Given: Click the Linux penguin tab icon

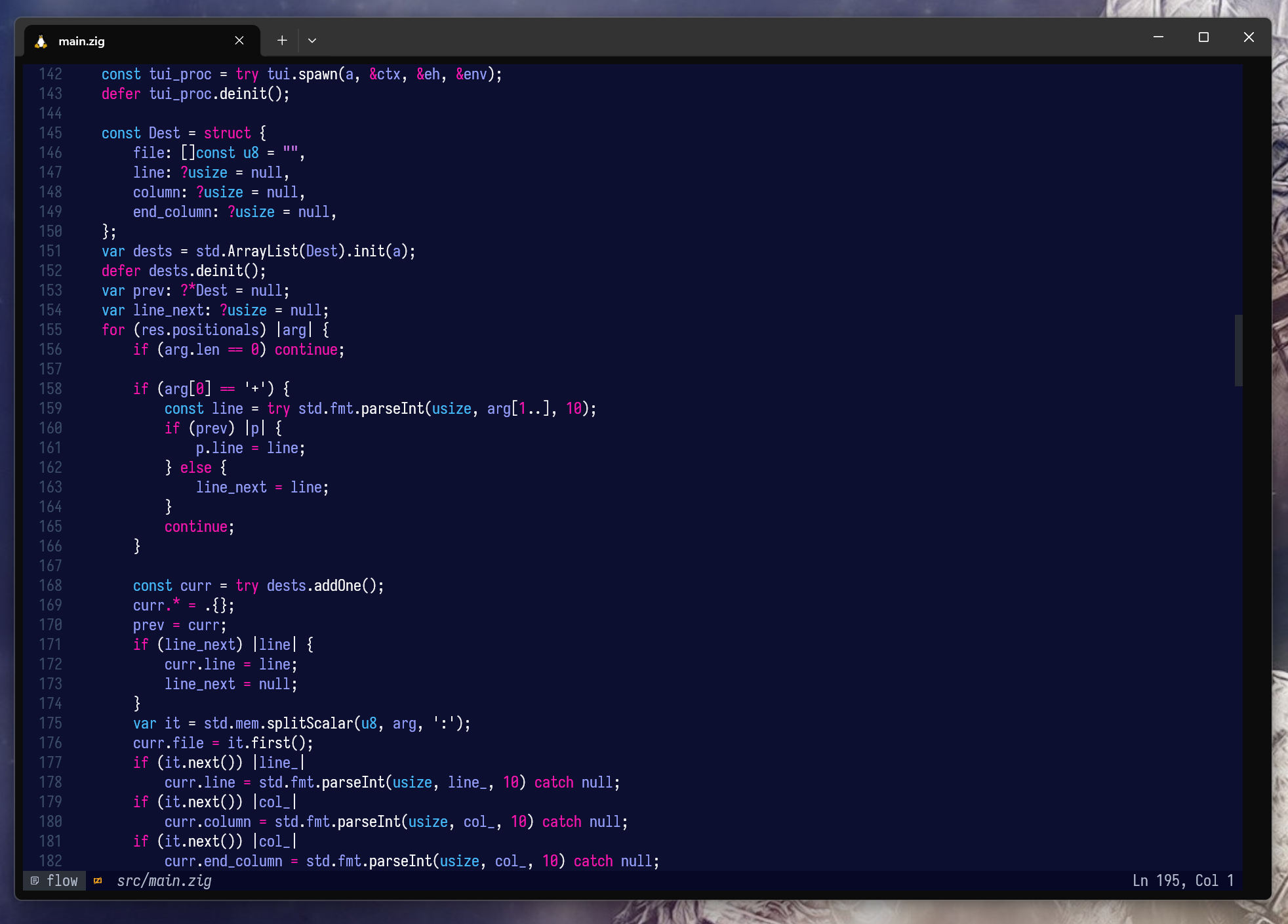Looking at the screenshot, I should [41, 41].
